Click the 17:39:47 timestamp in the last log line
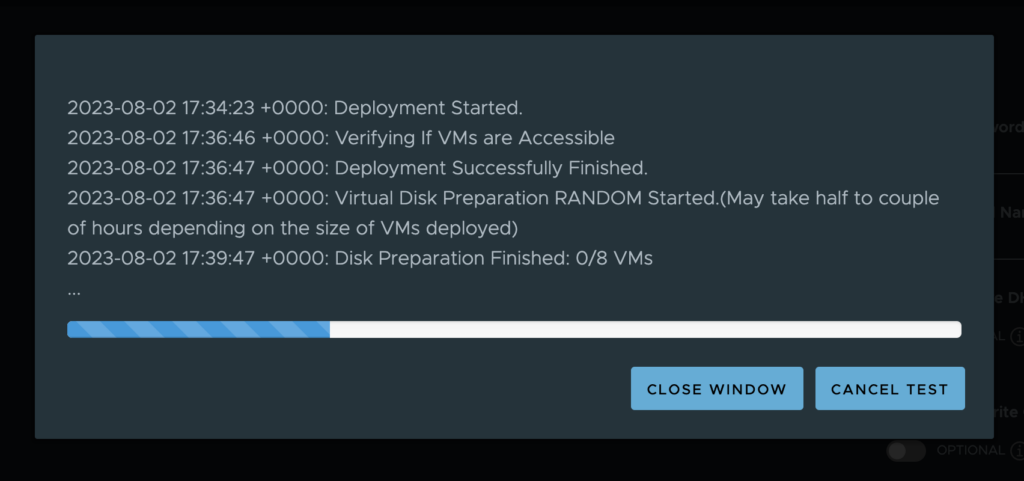 (x=218, y=258)
